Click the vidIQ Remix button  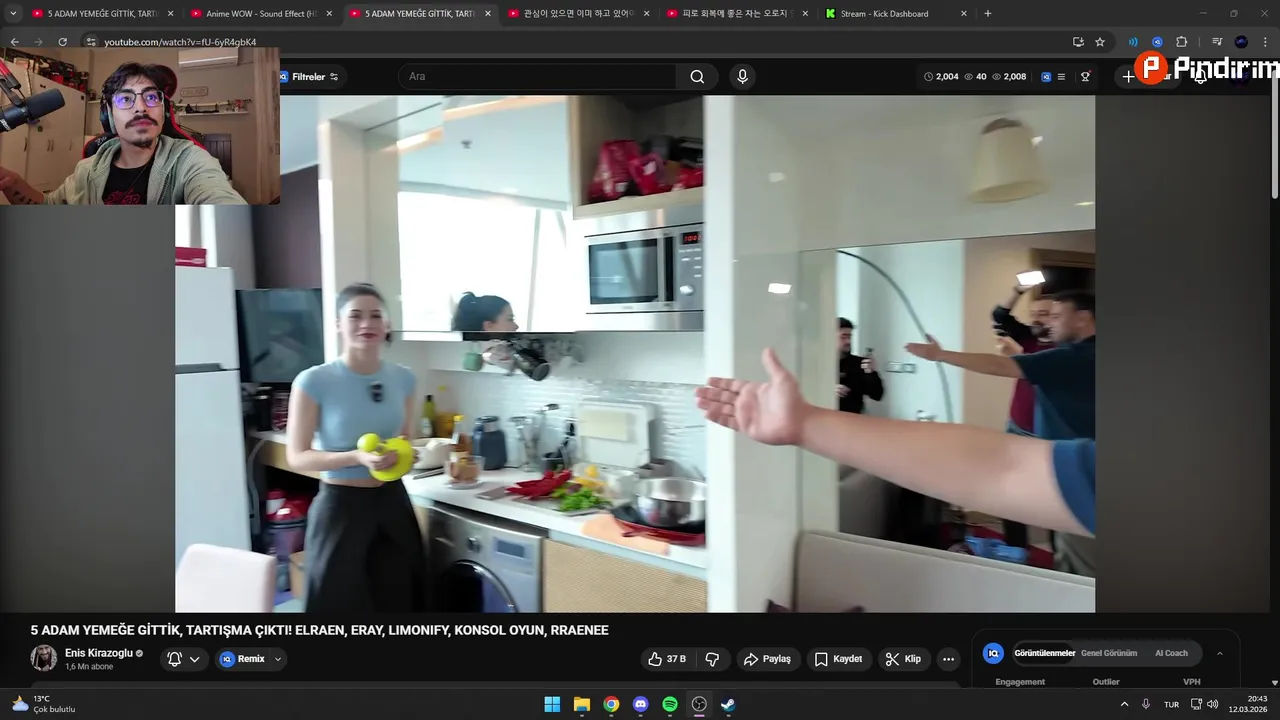(x=242, y=659)
